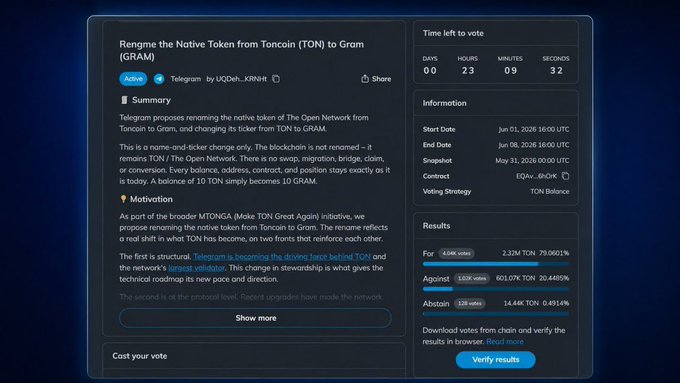The image size is (680, 383).
Task: Click the Share upload icon
Action: point(365,79)
